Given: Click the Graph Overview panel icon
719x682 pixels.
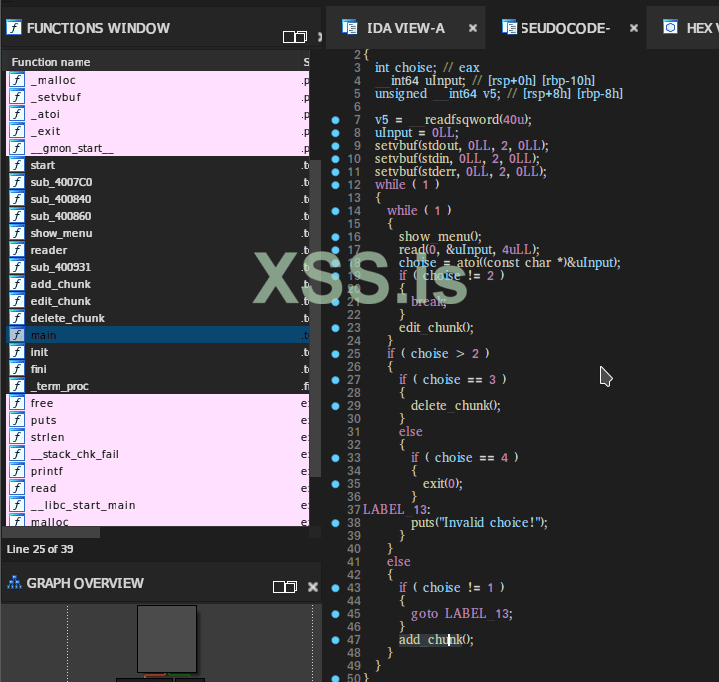Looking at the screenshot, I should (14, 582).
